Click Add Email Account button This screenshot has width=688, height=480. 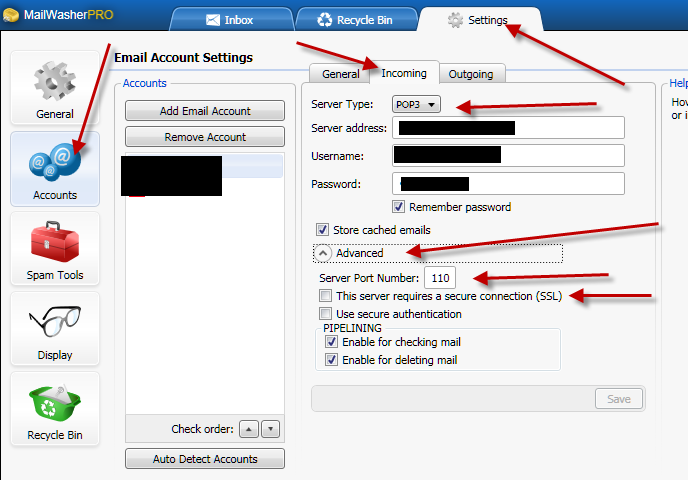[205, 111]
